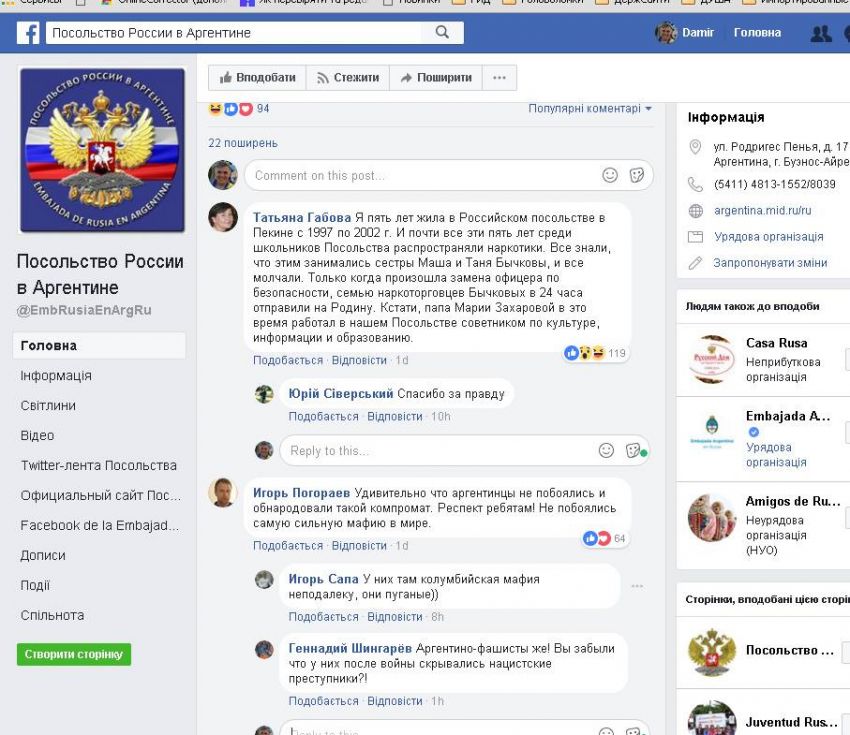This screenshot has height=735, width=850.
Task: Open Світлини in the left sidebar
Action: [48, 405]
